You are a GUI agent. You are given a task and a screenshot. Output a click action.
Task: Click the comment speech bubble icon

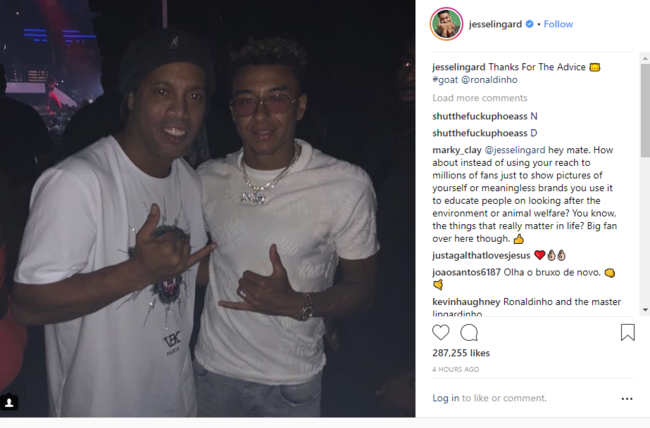[x=469, y=333]
